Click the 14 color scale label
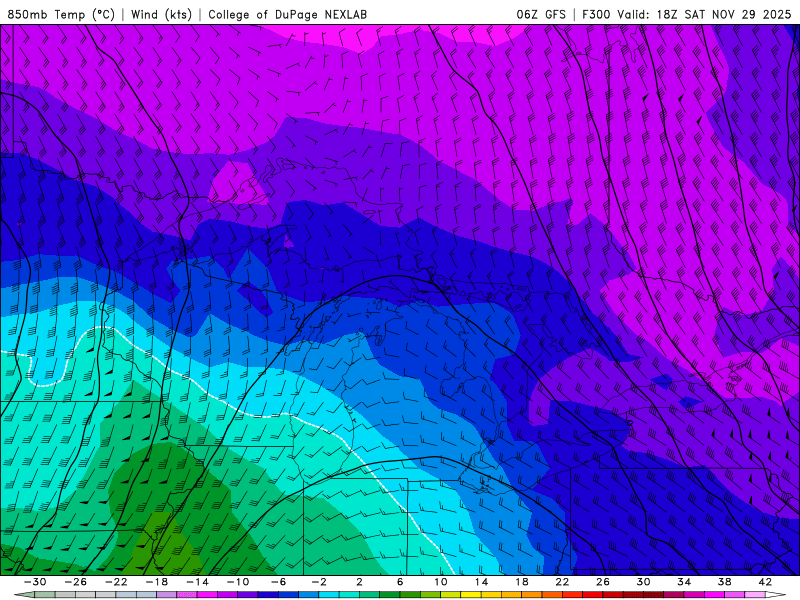This screenshot has height=600, width=800. (481, 582)
